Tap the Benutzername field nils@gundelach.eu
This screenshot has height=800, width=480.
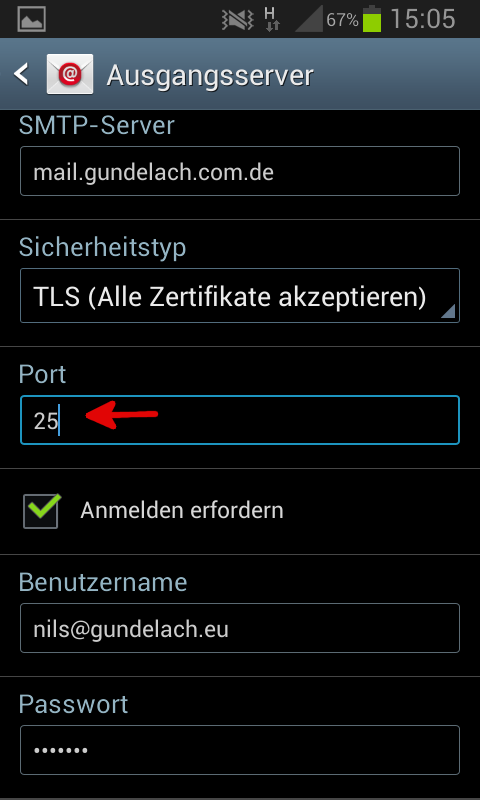click(x=240, y=628)
